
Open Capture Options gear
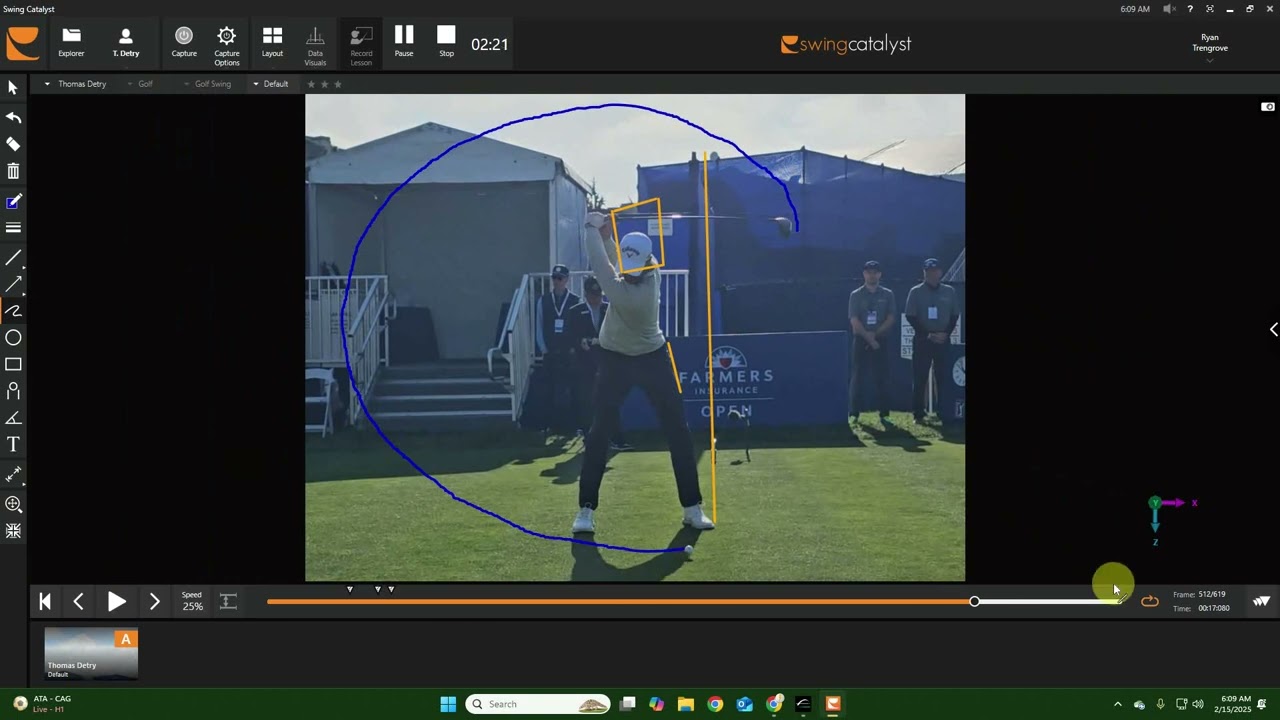pos(227,46)
